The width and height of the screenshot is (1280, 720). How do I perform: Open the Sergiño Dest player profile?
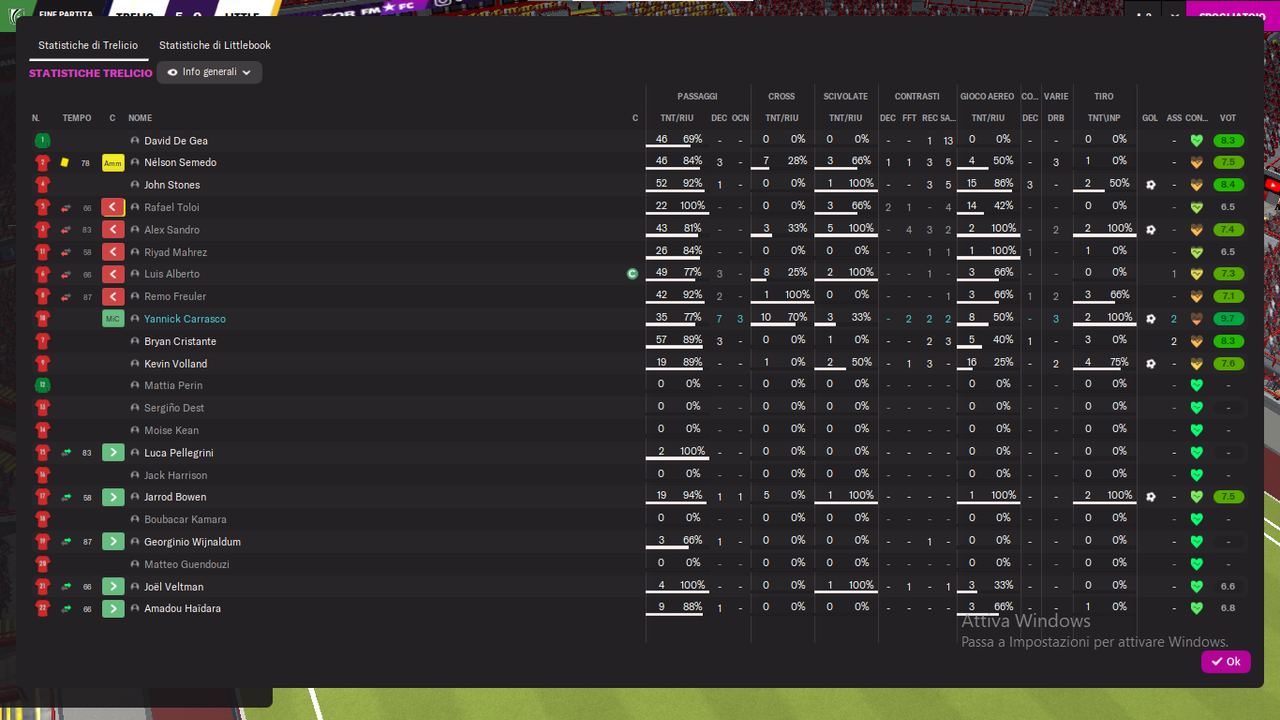pyautogui.click(x=174, y=408)
